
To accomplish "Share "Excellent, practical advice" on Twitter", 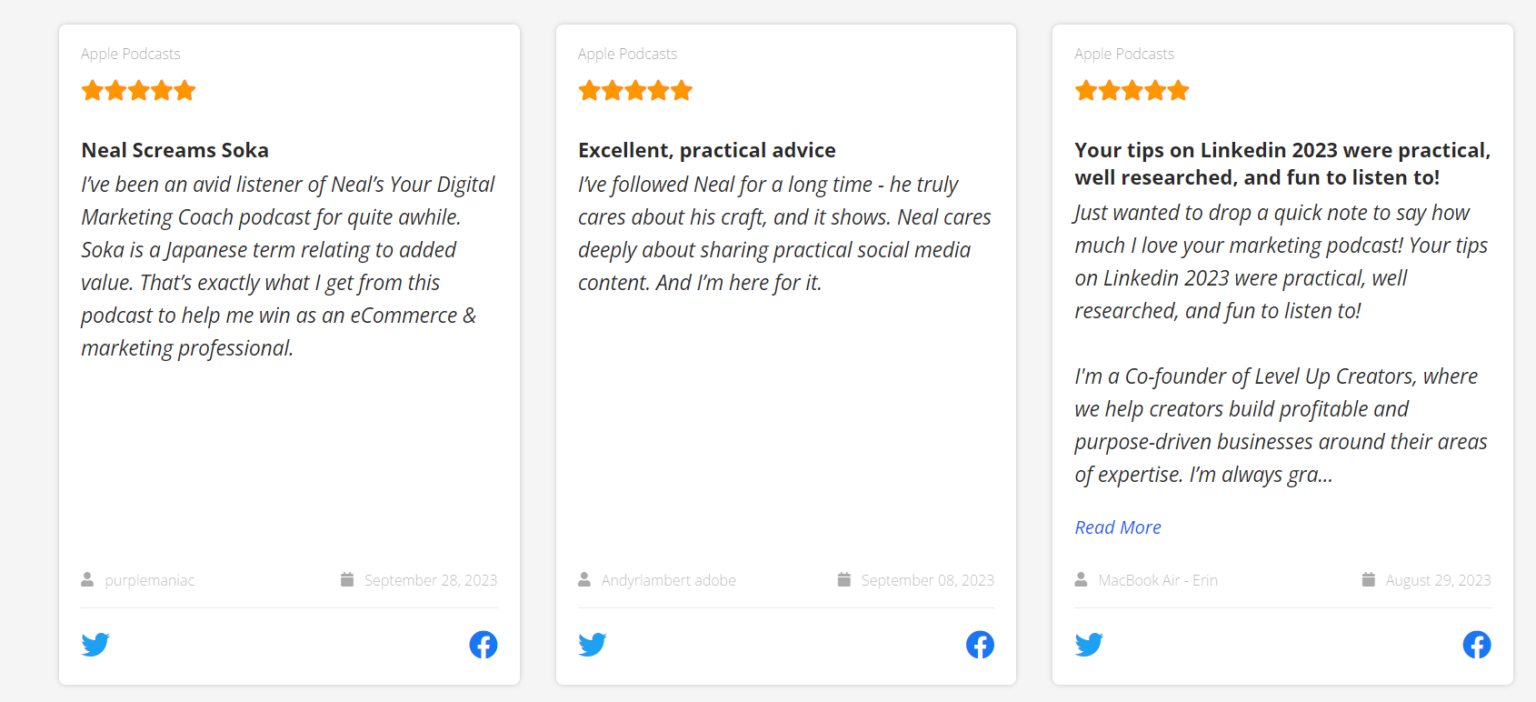I will click(592, 644).
